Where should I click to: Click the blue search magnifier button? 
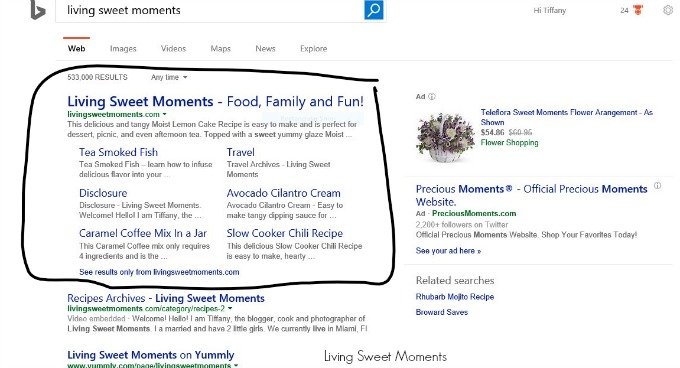tap(373, 10)
